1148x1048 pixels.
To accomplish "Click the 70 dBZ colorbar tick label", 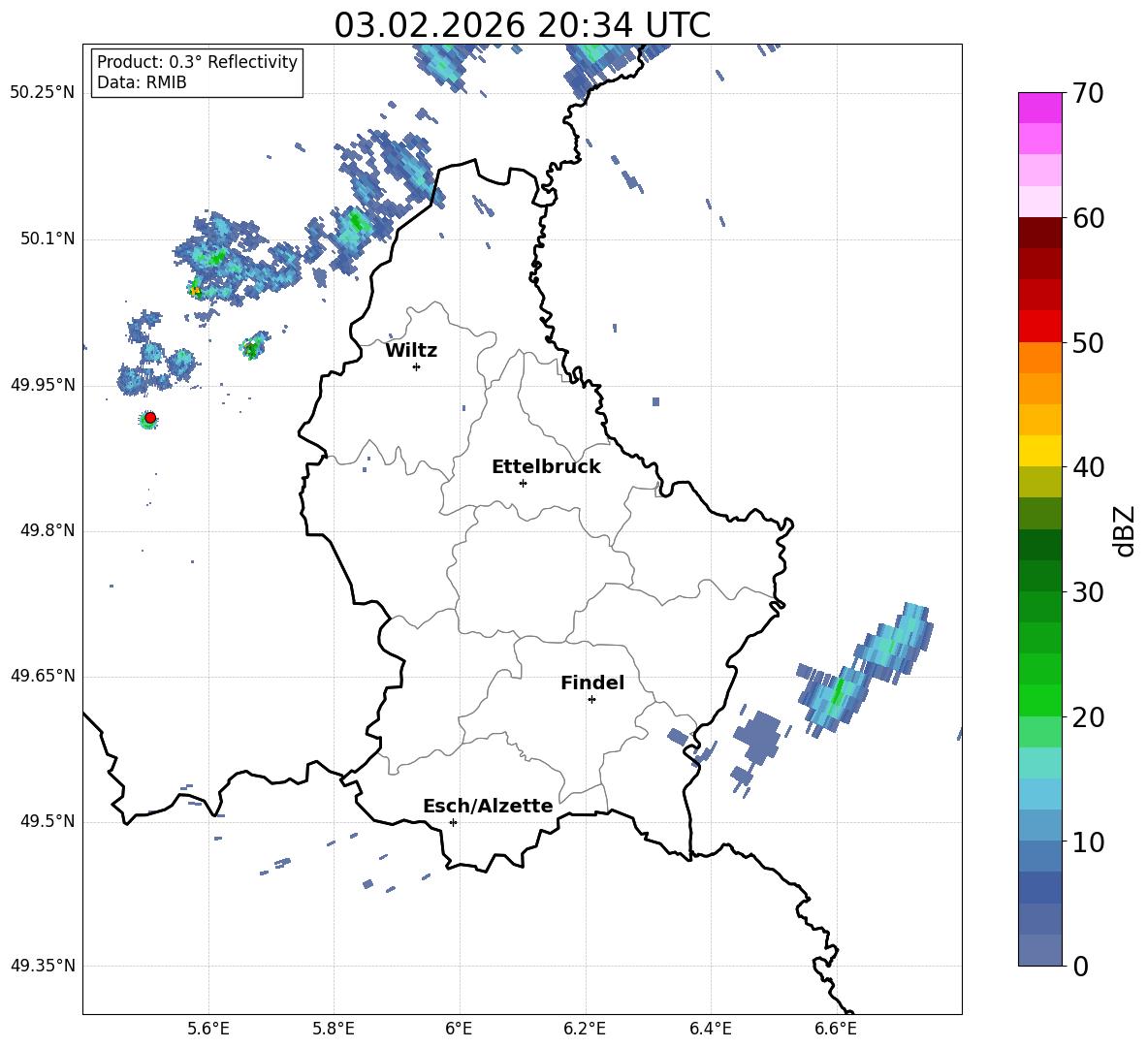I will click(x=1088, y=94).
